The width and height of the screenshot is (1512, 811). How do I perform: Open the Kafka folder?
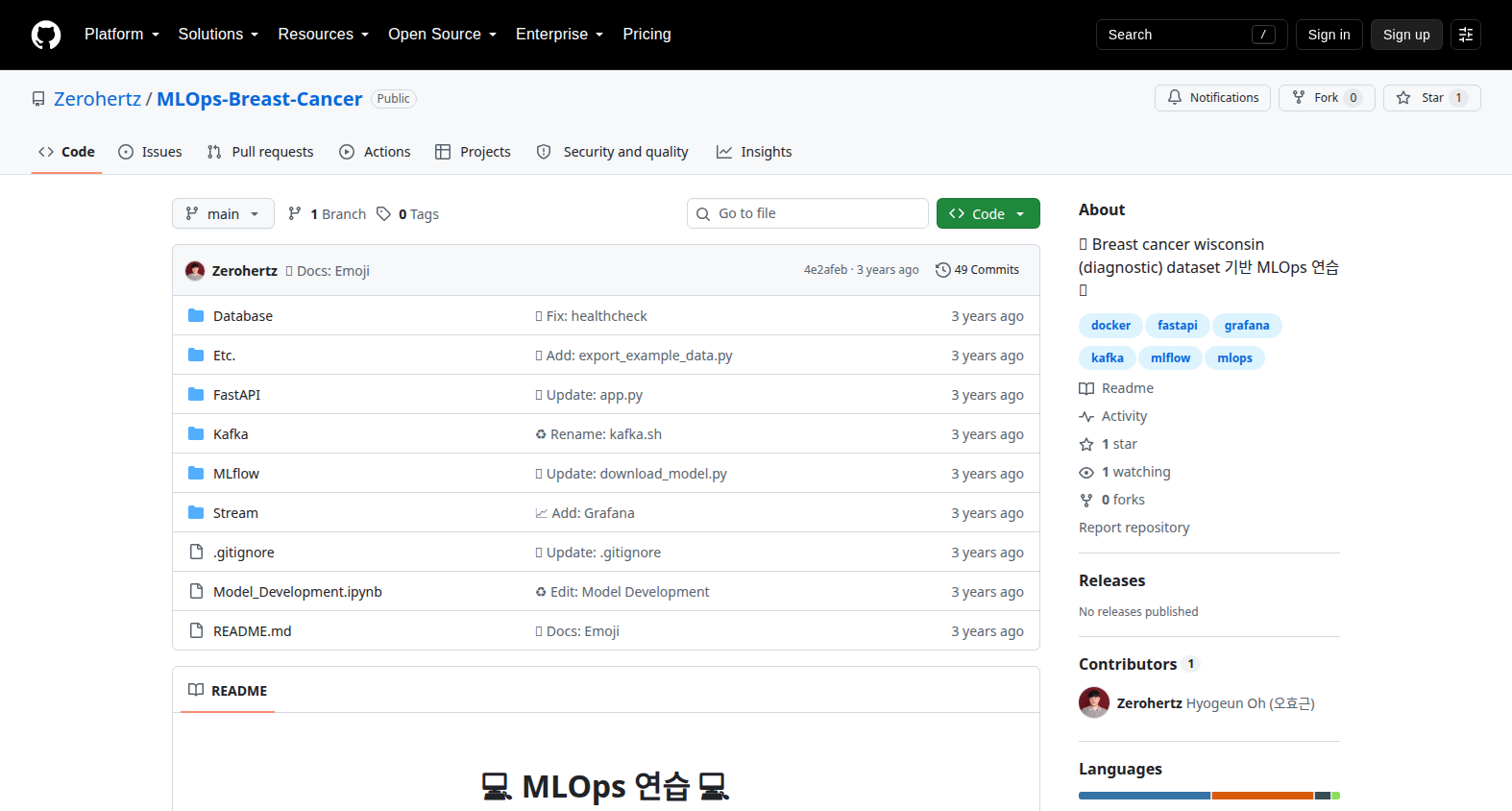pos(231,434)
